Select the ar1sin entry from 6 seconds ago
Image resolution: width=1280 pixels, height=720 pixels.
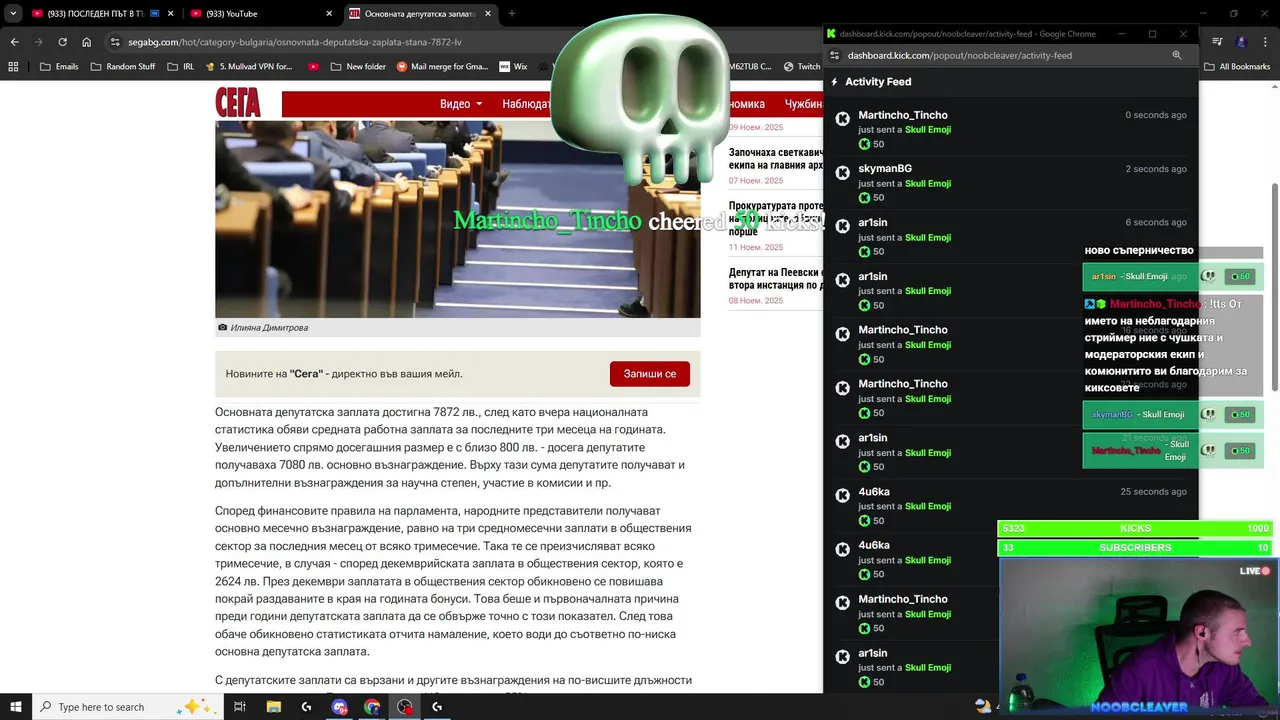1011,236
